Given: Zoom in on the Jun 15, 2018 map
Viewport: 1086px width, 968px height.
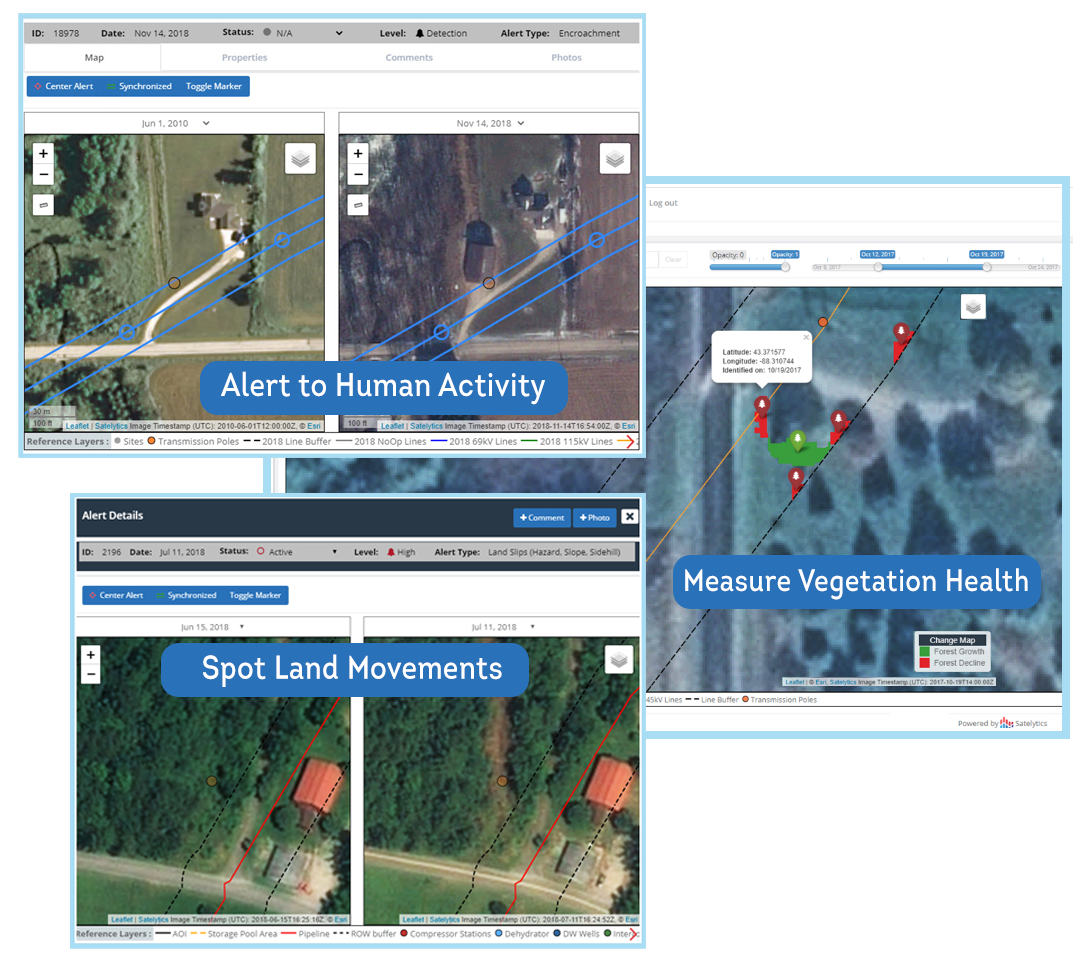Looking at the screenshot, I should pos(91,655).
